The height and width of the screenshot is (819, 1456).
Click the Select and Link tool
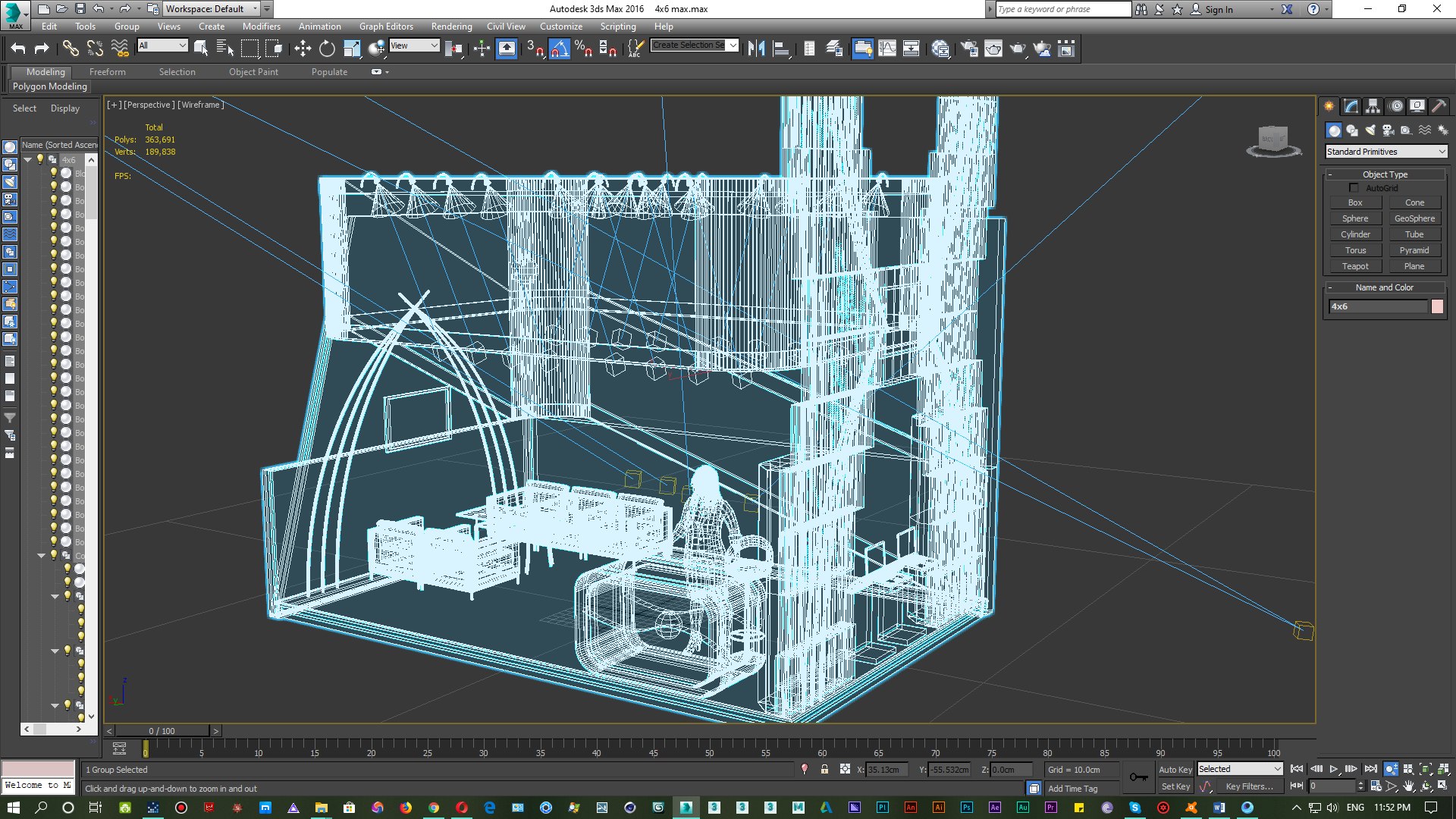click(x=71, y=49)
